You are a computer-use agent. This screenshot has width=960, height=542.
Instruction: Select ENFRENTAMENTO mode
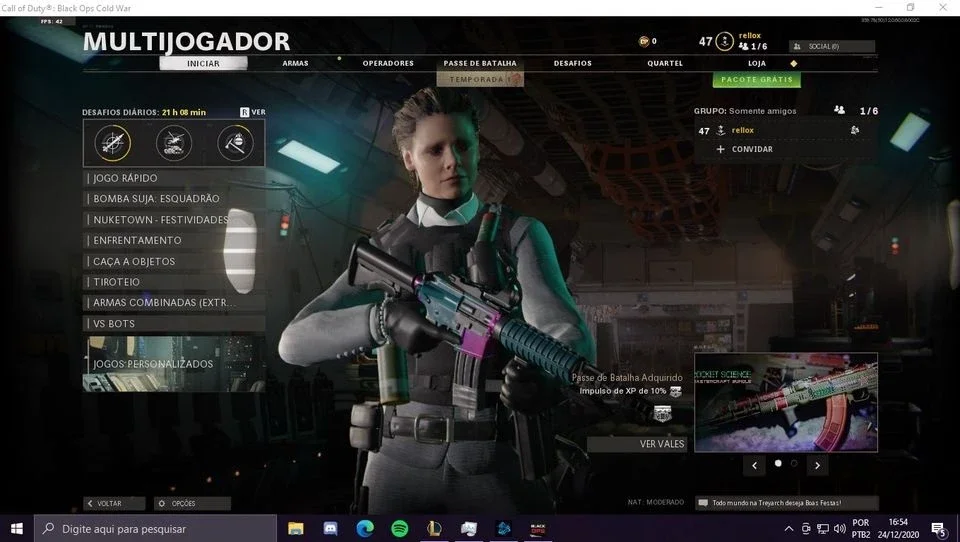[x=174, y=241]
